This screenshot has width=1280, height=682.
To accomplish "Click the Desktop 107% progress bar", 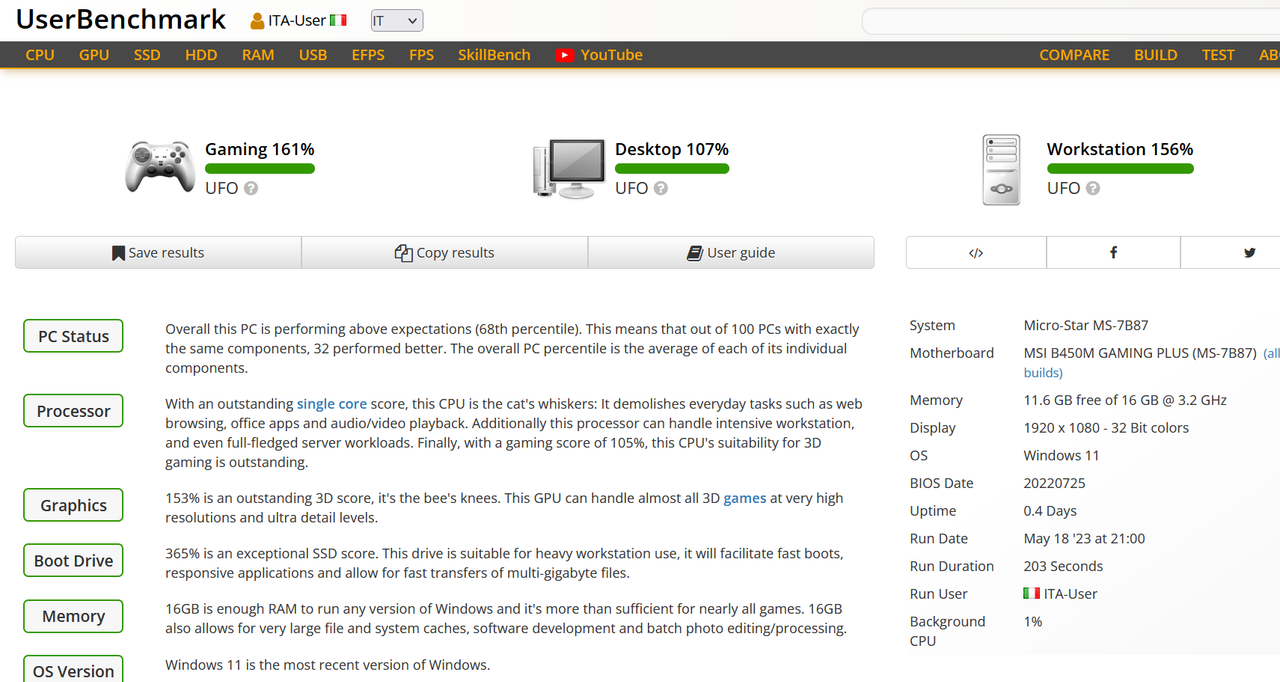I will 672,169.
